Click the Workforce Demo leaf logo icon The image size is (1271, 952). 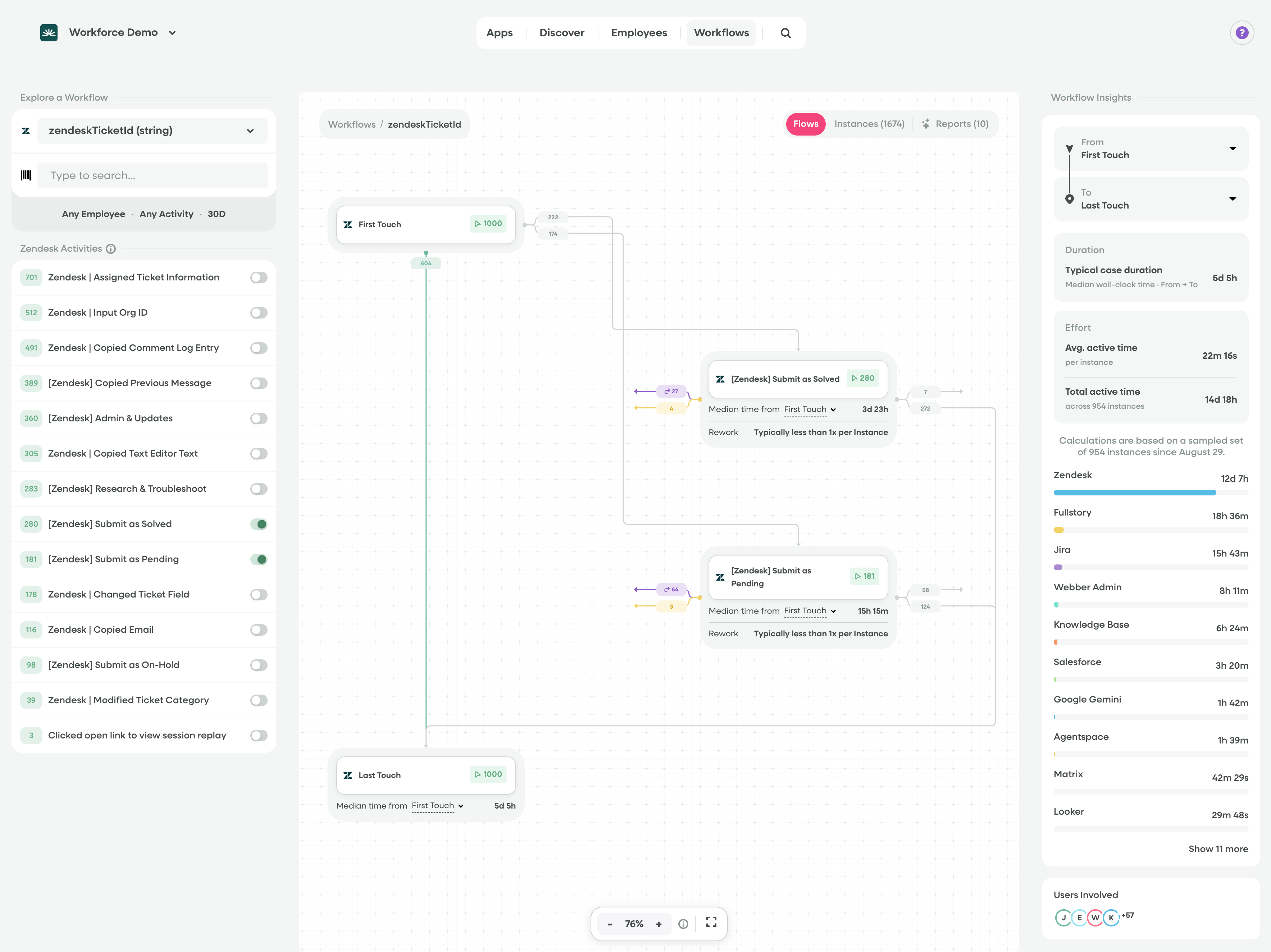49,33
